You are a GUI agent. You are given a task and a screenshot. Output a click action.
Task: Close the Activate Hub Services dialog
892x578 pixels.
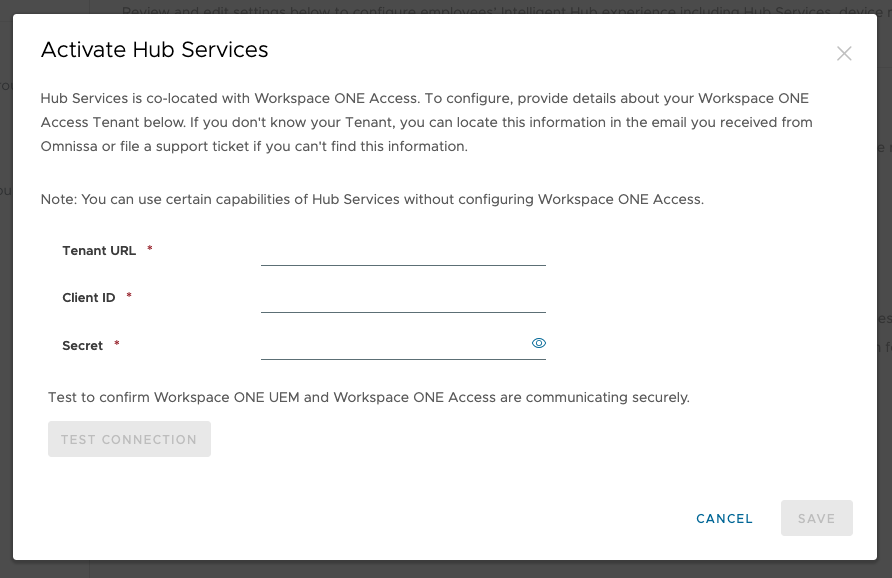(844, 54)
